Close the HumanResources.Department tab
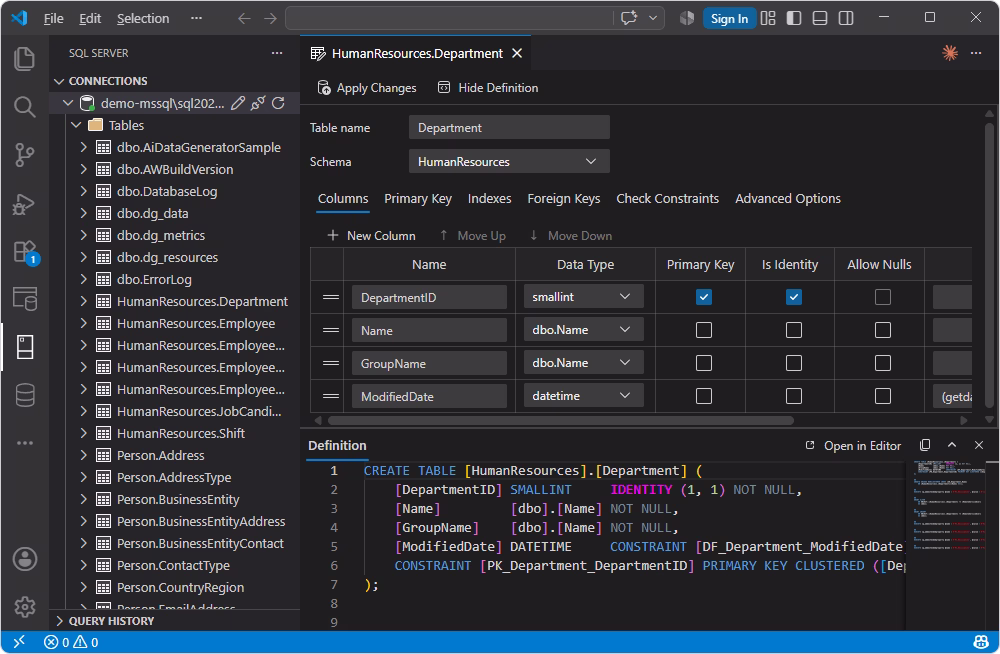The image size is (1000, 654). coord(517,53)
